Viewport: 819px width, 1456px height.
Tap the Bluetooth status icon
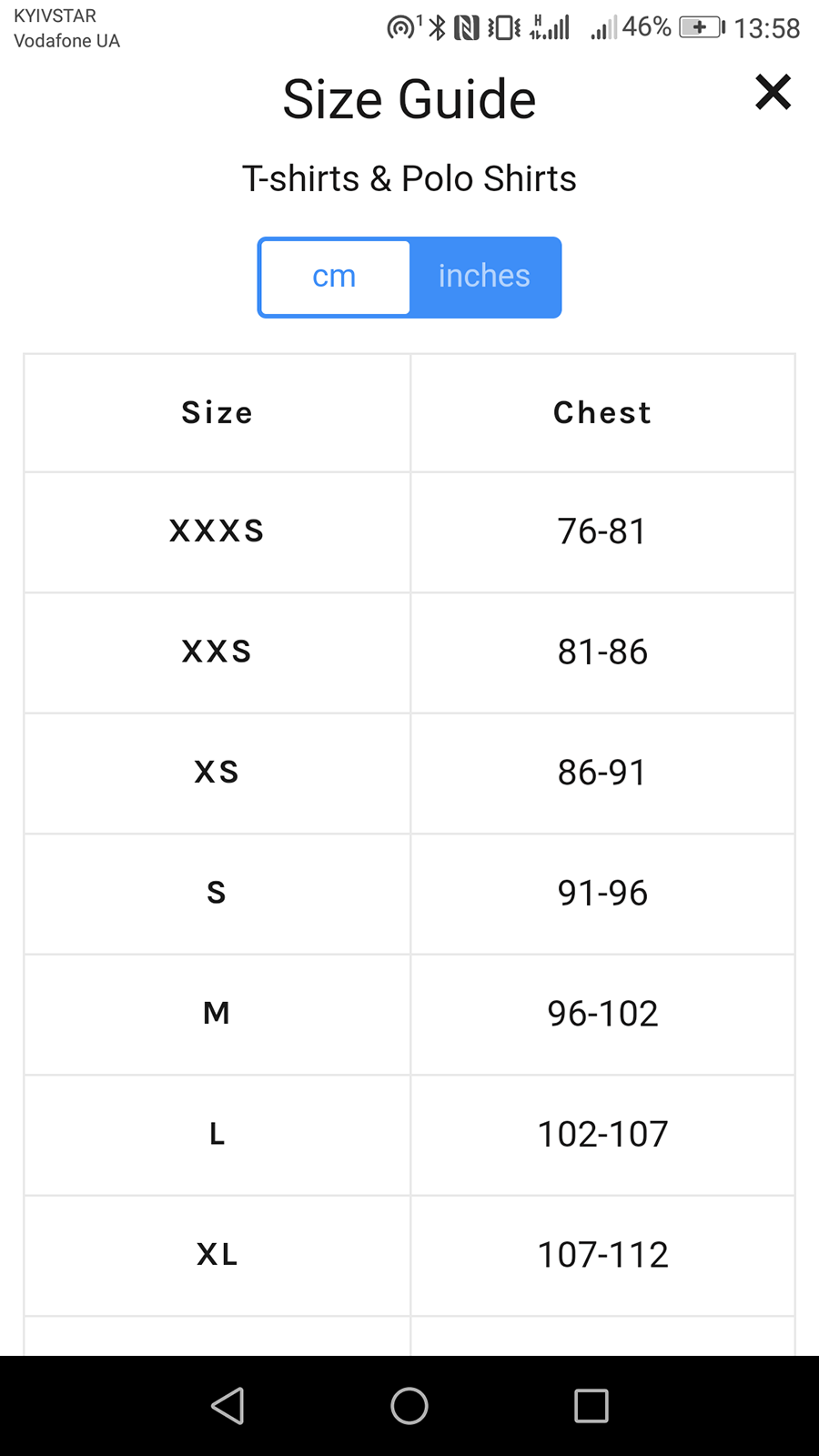[438, 27]
